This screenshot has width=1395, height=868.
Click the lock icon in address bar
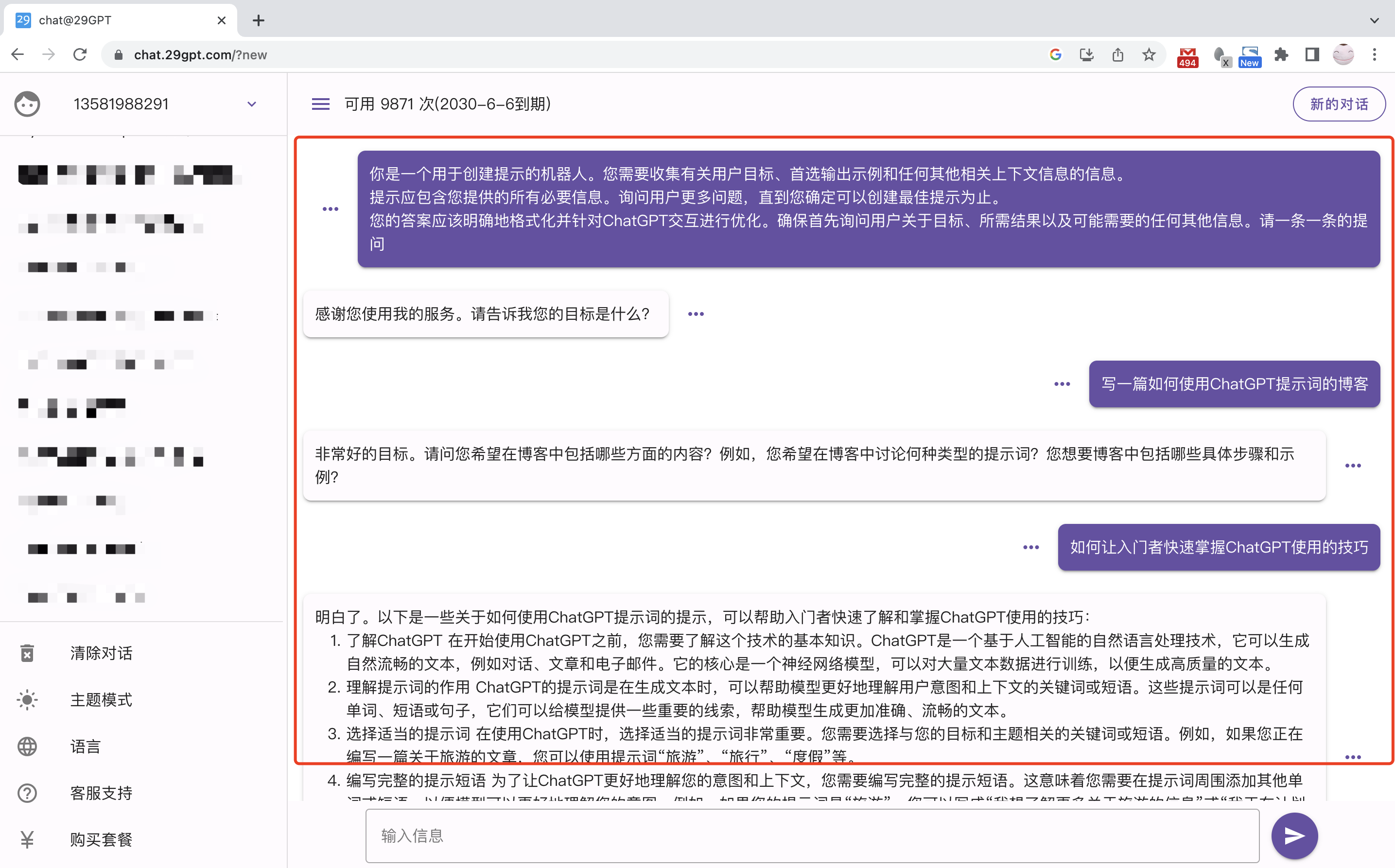click(118, 54)
